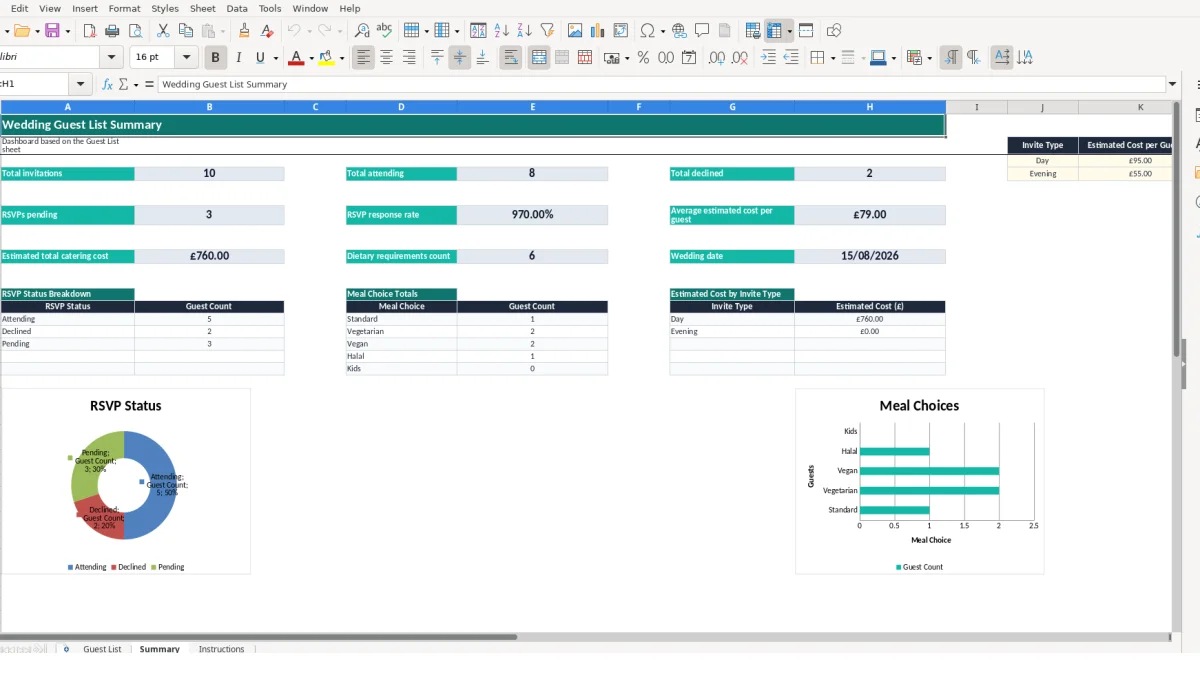Image resolution: width=1200 pixels, height=675 pixels.
Task: Open the Insert menu
Action: coord(85,8)
